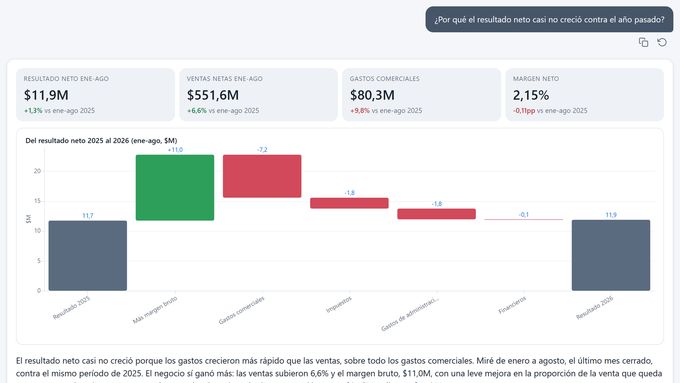
Task: Select the red Gastos comerciales bar
Action: click(x=262, y=176)
